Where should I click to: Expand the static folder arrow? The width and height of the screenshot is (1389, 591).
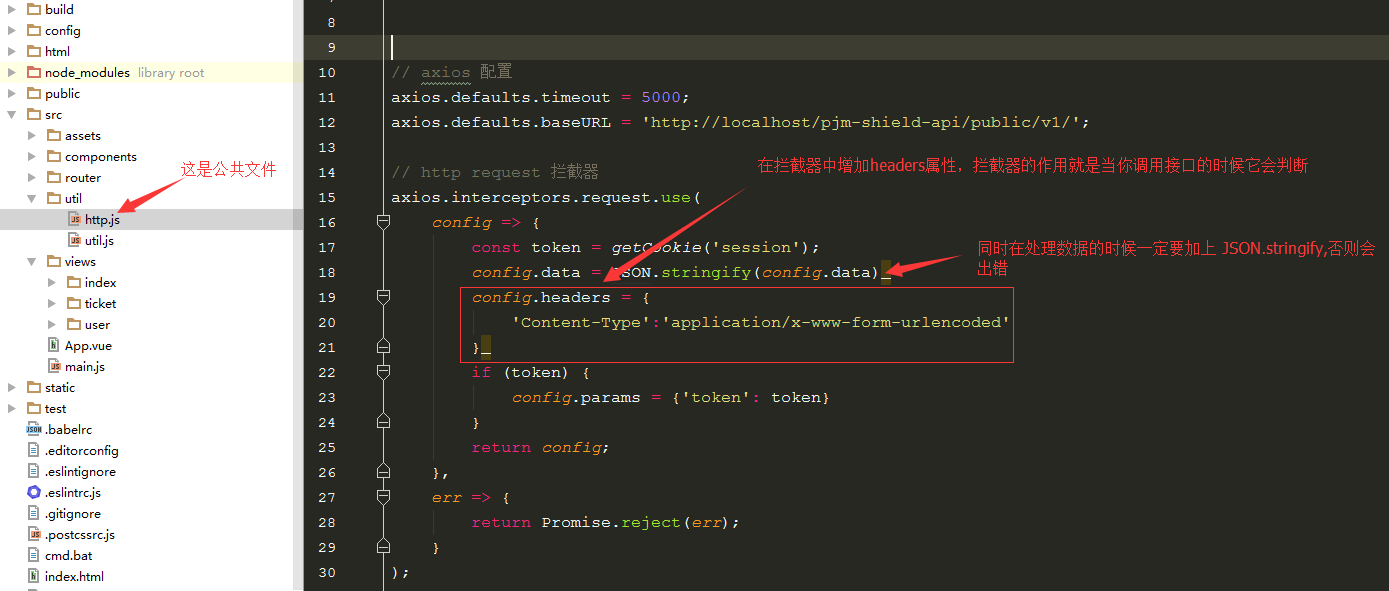tap(12, 387)
